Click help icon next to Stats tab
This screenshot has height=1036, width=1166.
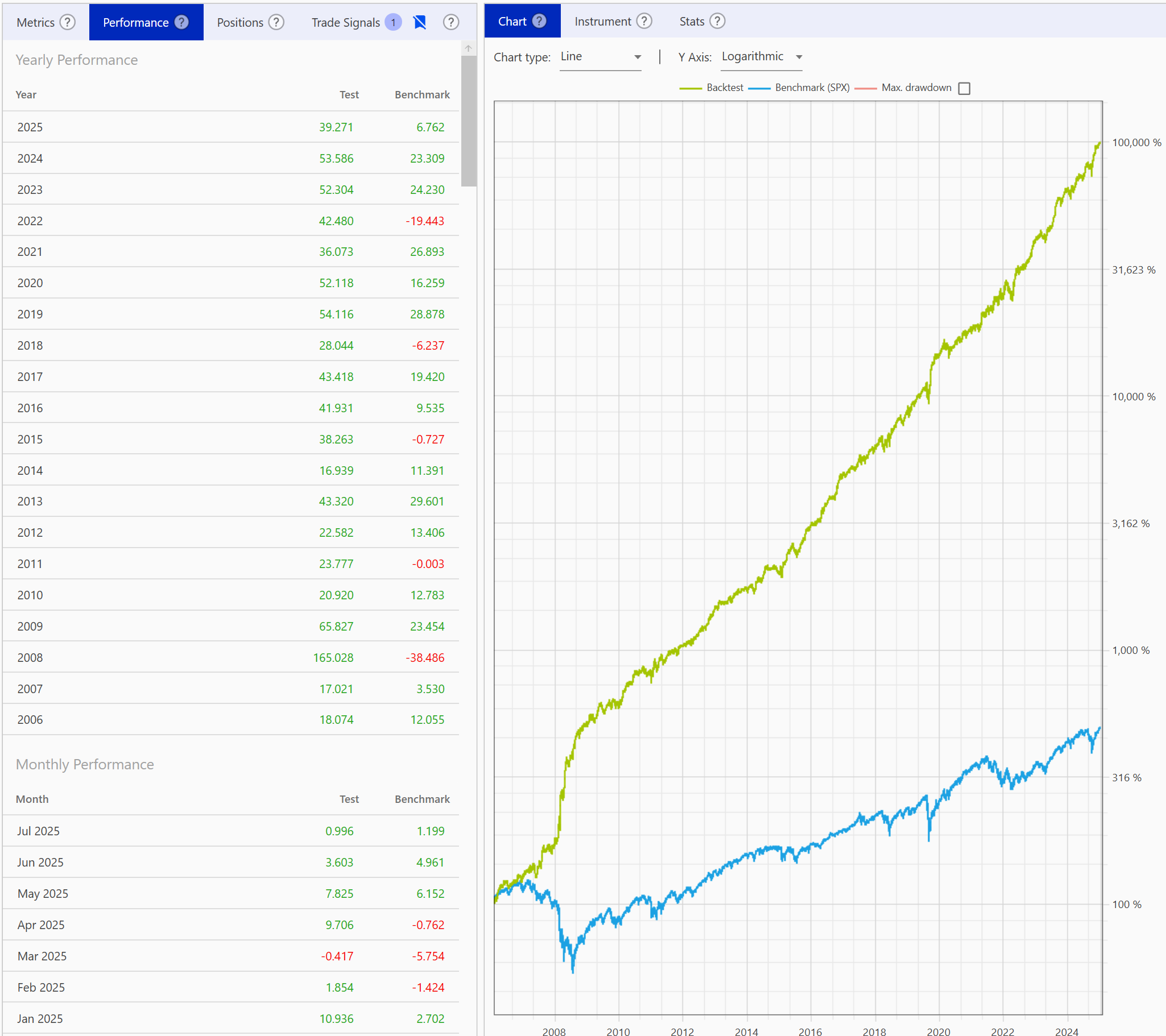pos(717,21)
